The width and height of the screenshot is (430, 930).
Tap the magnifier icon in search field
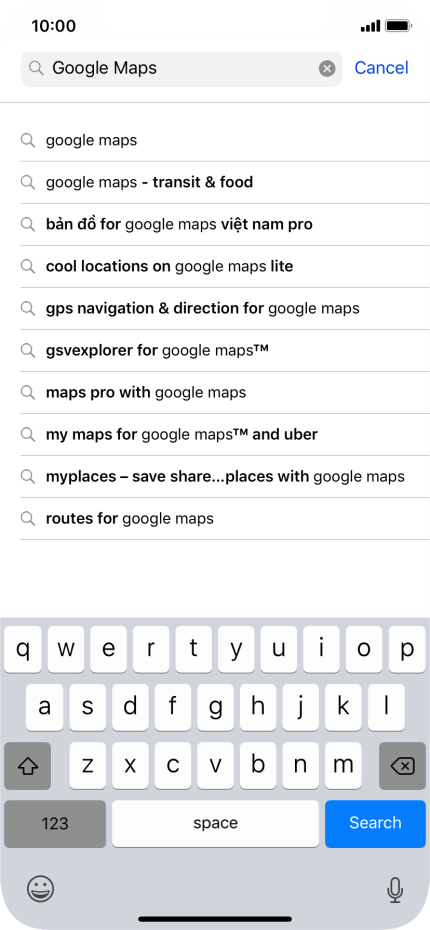36,69
